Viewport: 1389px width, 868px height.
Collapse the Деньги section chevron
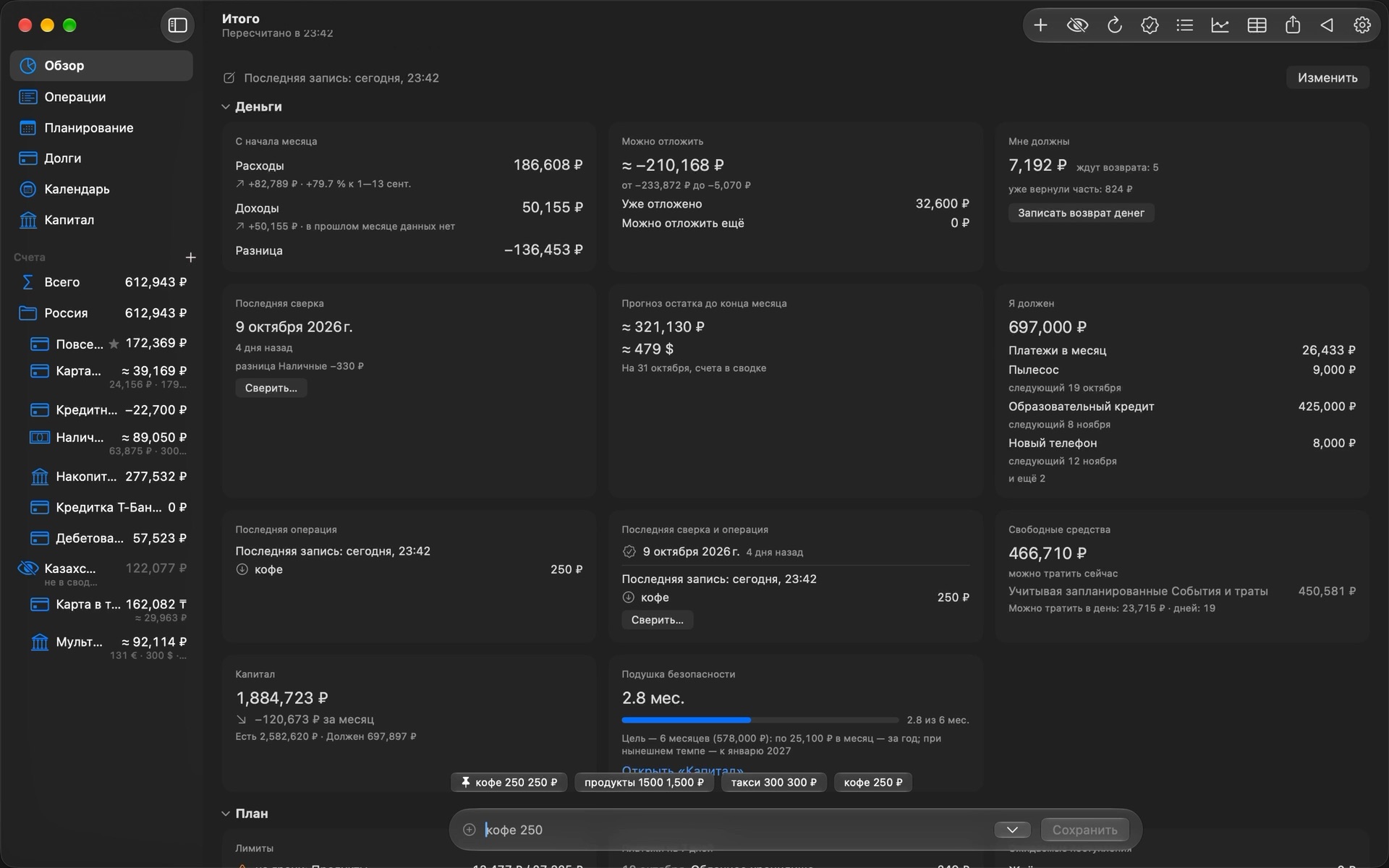226,107
